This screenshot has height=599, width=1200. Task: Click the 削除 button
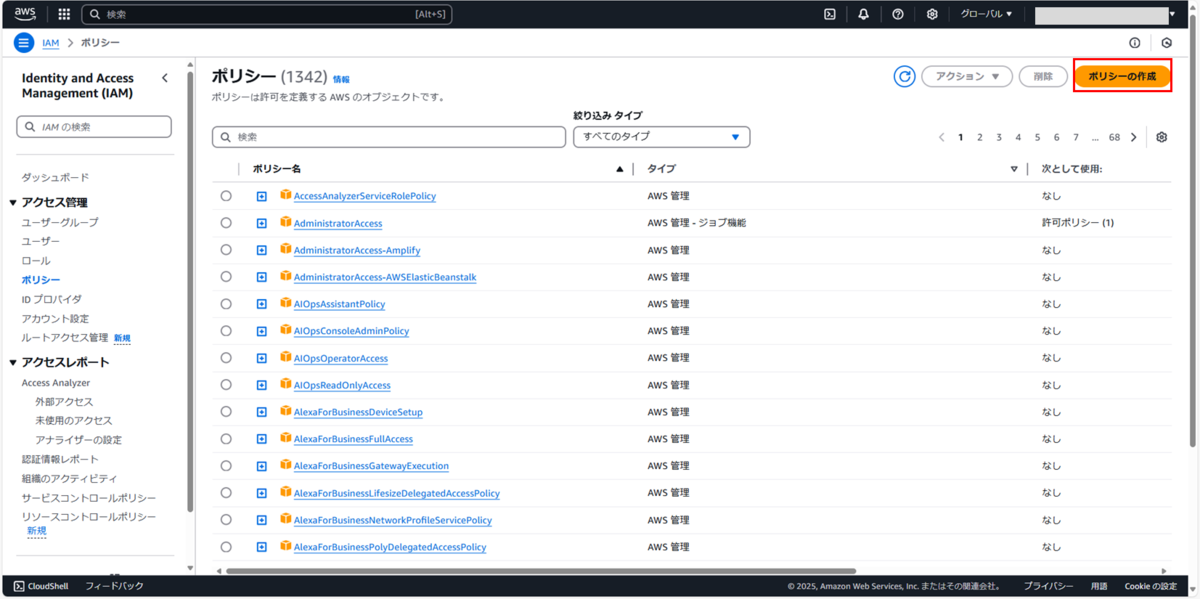click(1043, 76)
